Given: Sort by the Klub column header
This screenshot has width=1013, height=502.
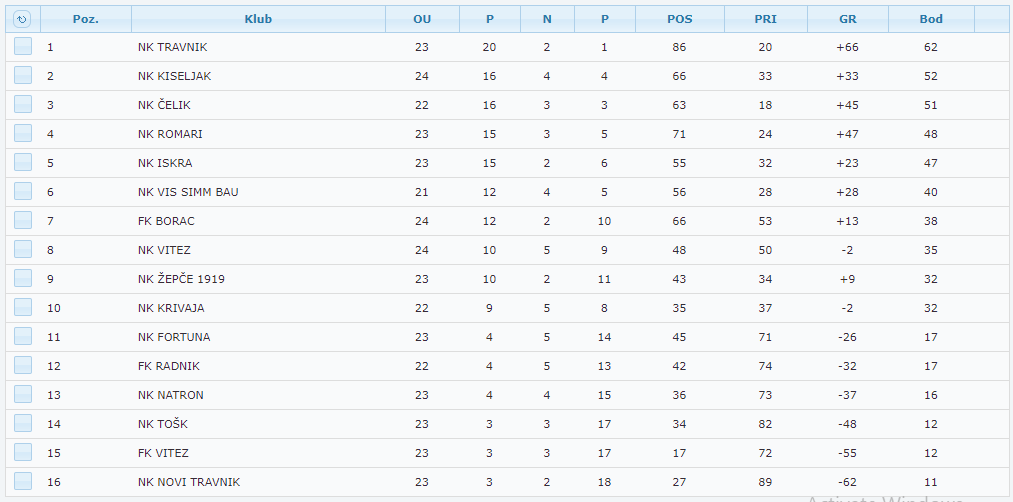Looking at the screenshot, I should coord(258,19).
